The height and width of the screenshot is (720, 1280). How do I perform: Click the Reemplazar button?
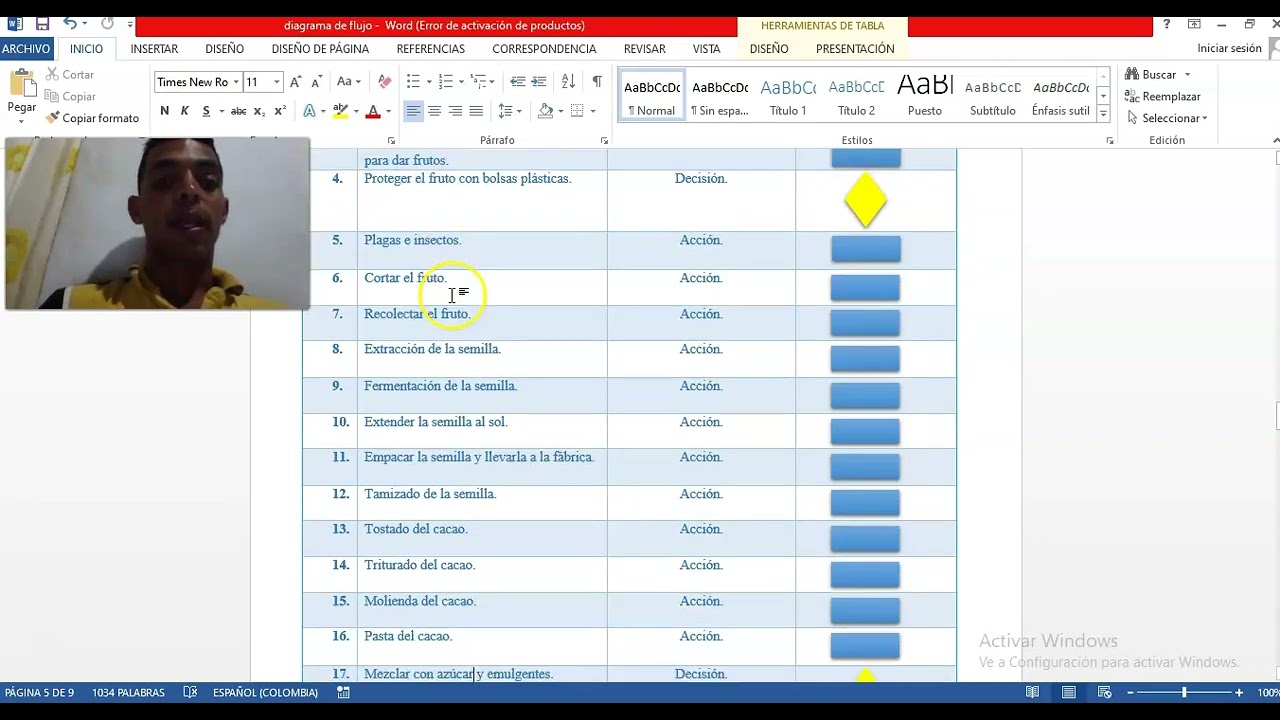pyautogui.click(x=1162, y=97)
